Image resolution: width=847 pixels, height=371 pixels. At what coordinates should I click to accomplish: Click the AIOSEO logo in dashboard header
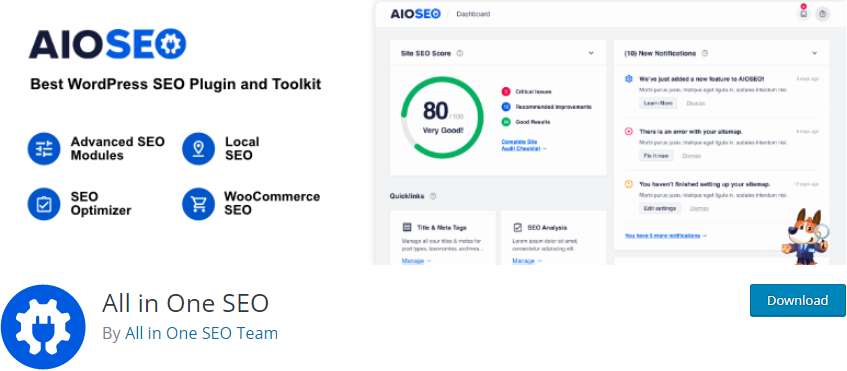tap(415, 14)
